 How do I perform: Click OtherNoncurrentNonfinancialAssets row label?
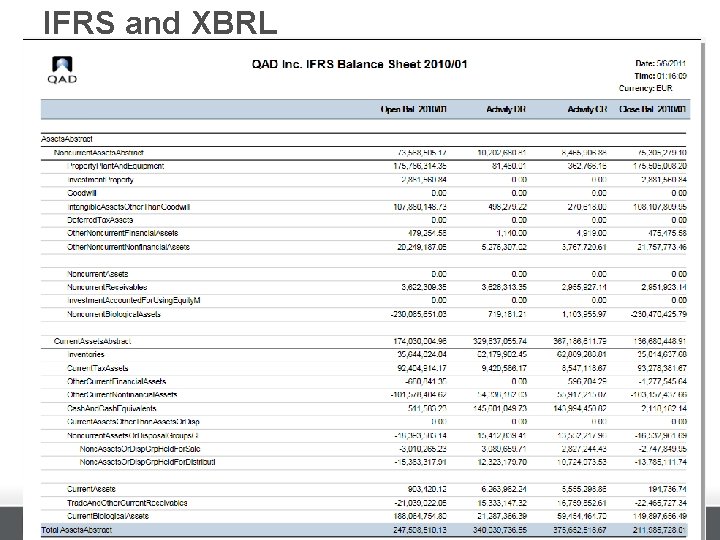(x=128, y=247)
